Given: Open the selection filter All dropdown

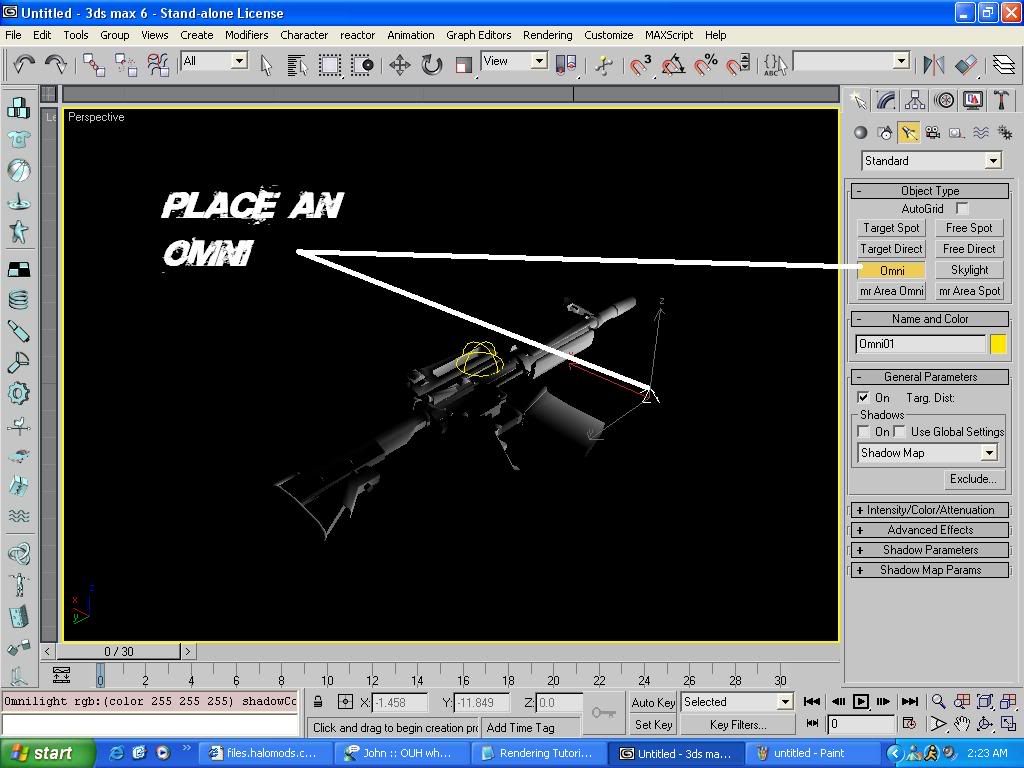Looking at the screenshot, I should (214, 61).
